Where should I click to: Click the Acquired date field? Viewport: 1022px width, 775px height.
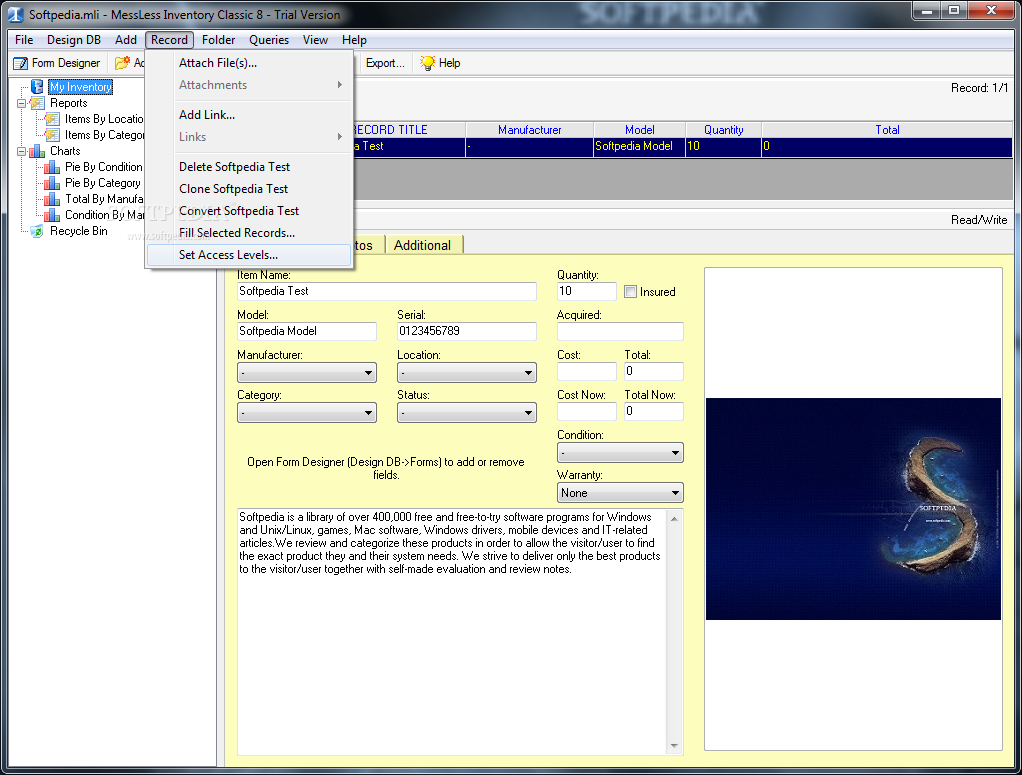tap(620, 331)
